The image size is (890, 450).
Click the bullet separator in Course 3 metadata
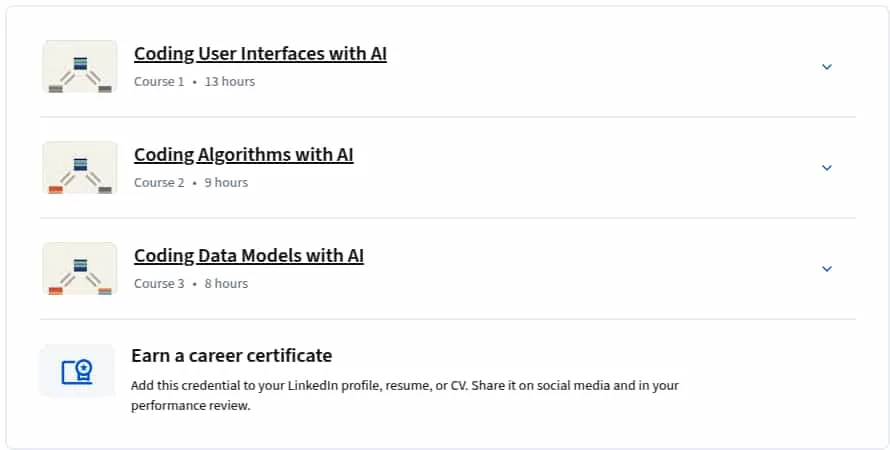pyautogui.click(x=194, y=284)
